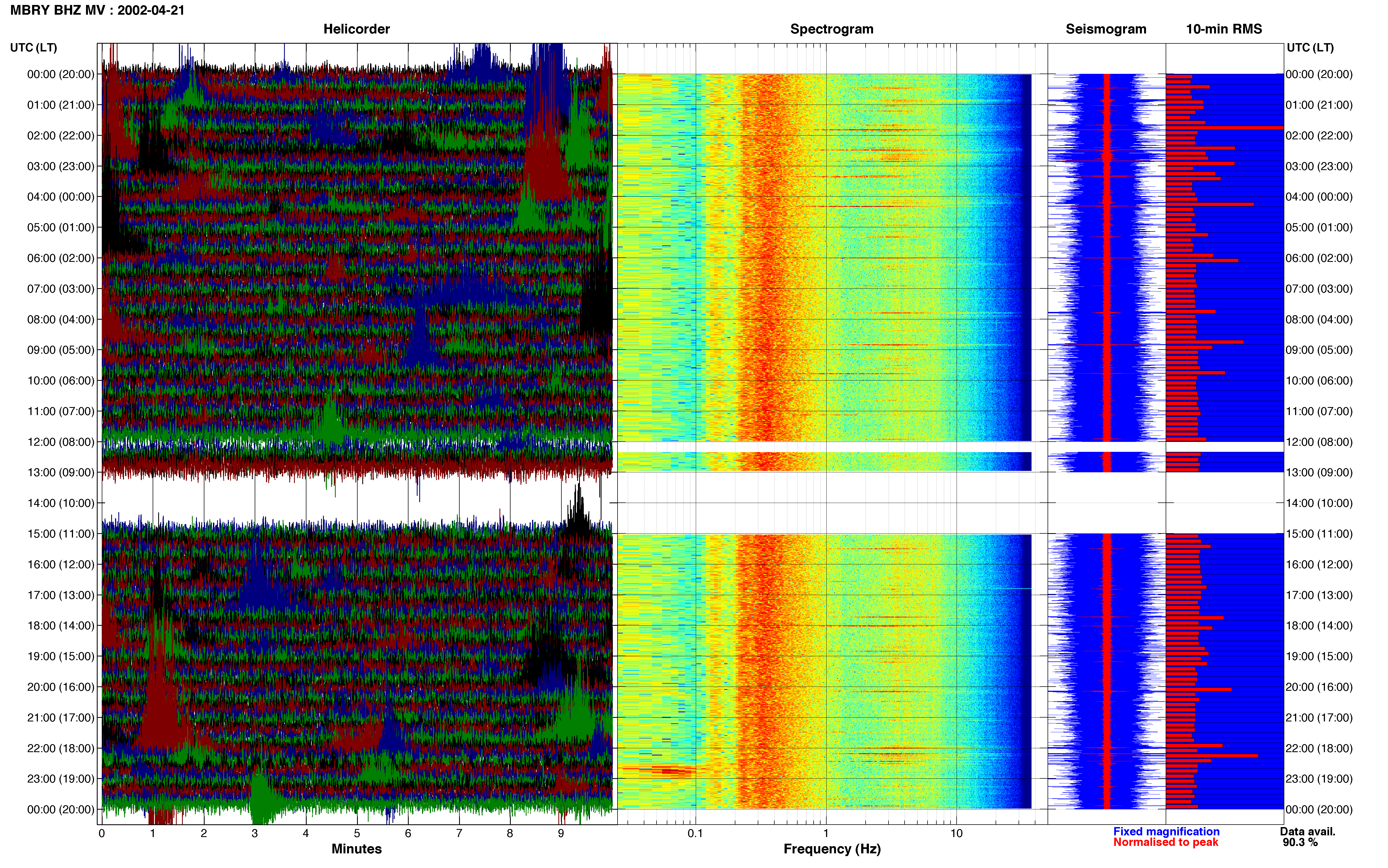1388x868 pixels.
Task: Click the '08:00 (04:00)' label right of the RMS panel
Action: pyautogui.click(x=1319, y=320)
